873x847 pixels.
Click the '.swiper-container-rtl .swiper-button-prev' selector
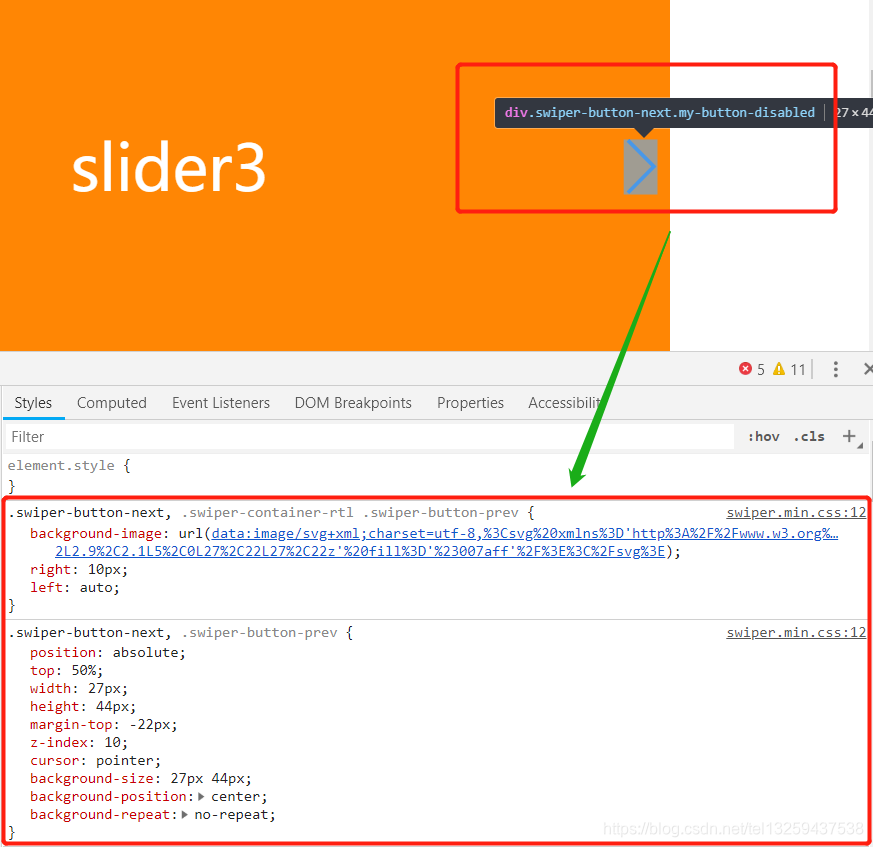pyautogui.click(x=350, y=512)
